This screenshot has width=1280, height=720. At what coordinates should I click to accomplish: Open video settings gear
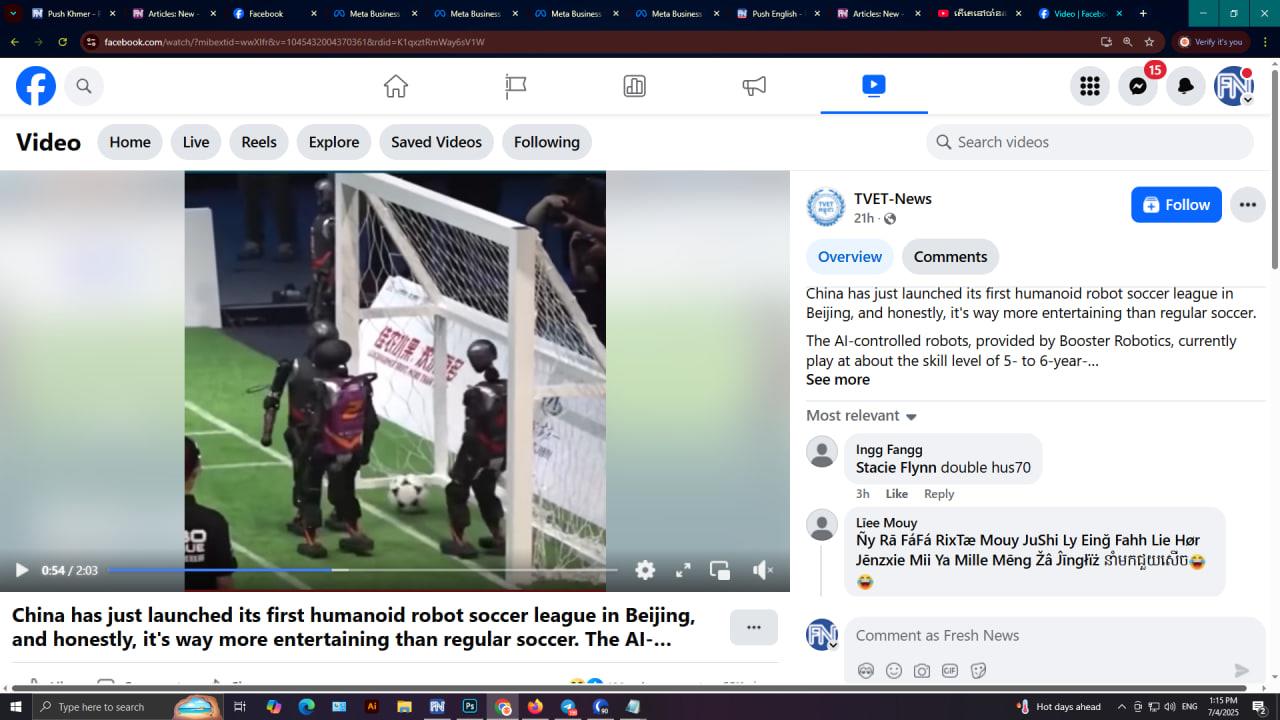tap(645, 570)
